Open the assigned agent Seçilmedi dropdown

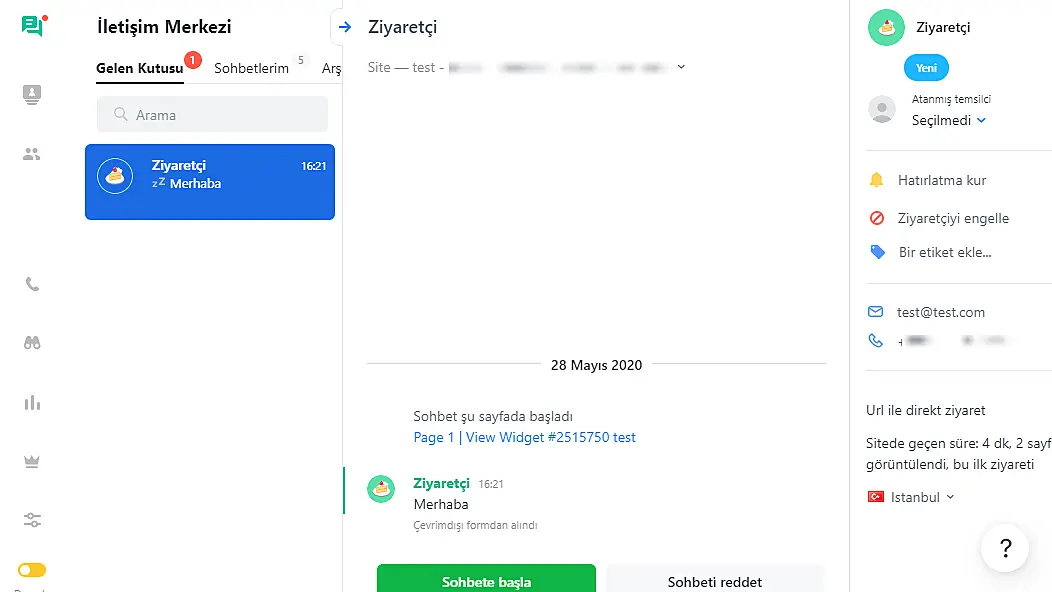tap(949, 120)
